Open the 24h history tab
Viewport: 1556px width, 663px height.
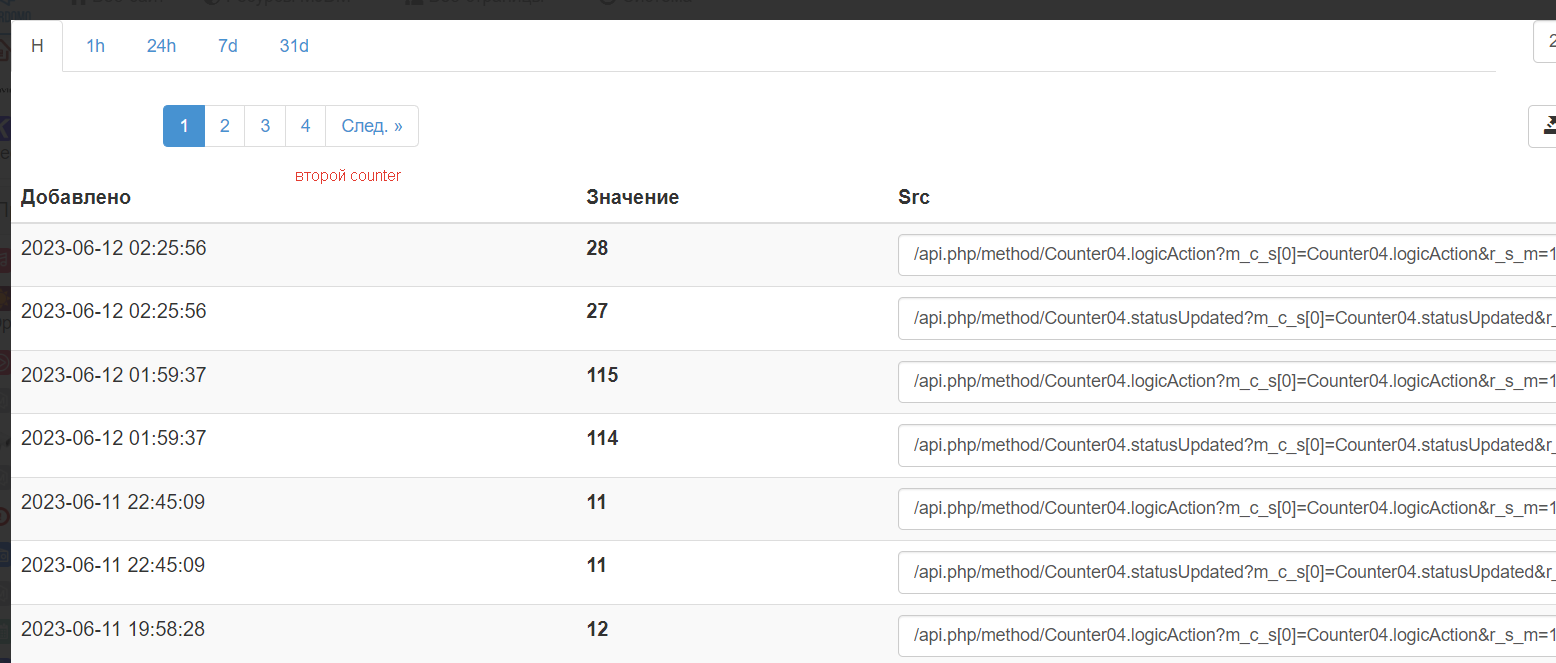[x=161, y=46]
